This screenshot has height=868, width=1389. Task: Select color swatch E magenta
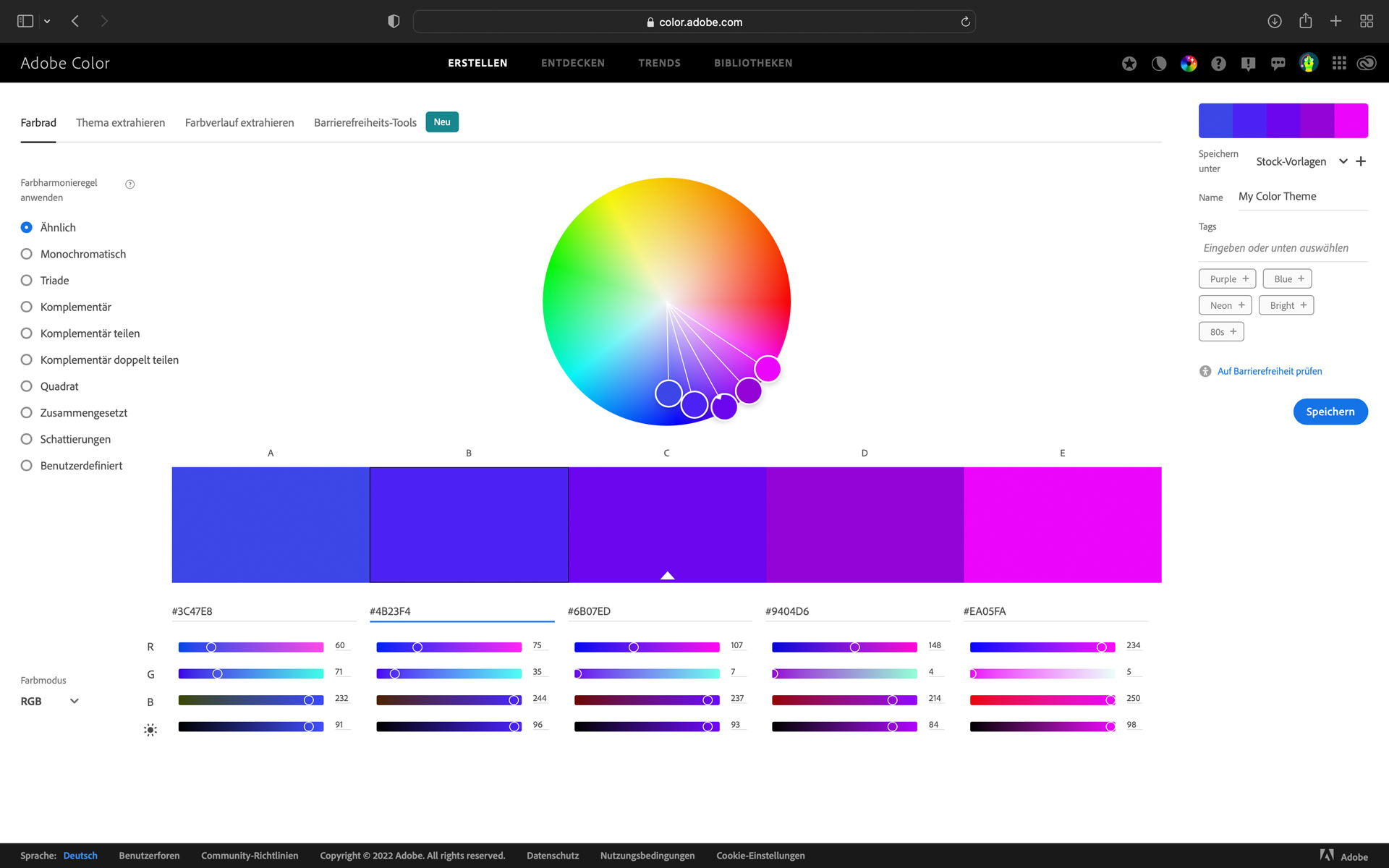[x=1062, y=524]
